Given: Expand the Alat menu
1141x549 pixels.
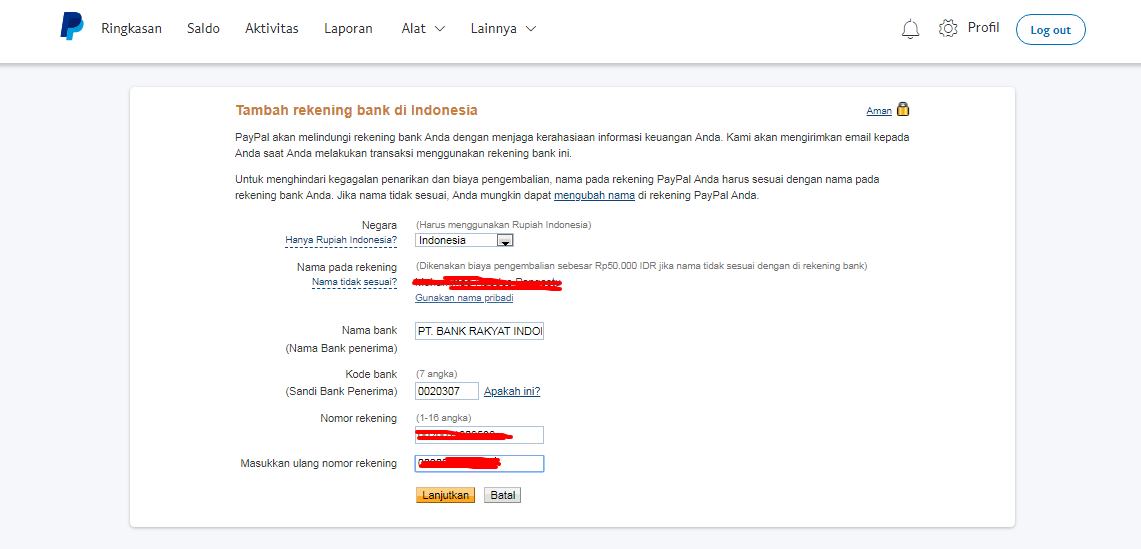Looking at the screenshot, I should 424,28.
